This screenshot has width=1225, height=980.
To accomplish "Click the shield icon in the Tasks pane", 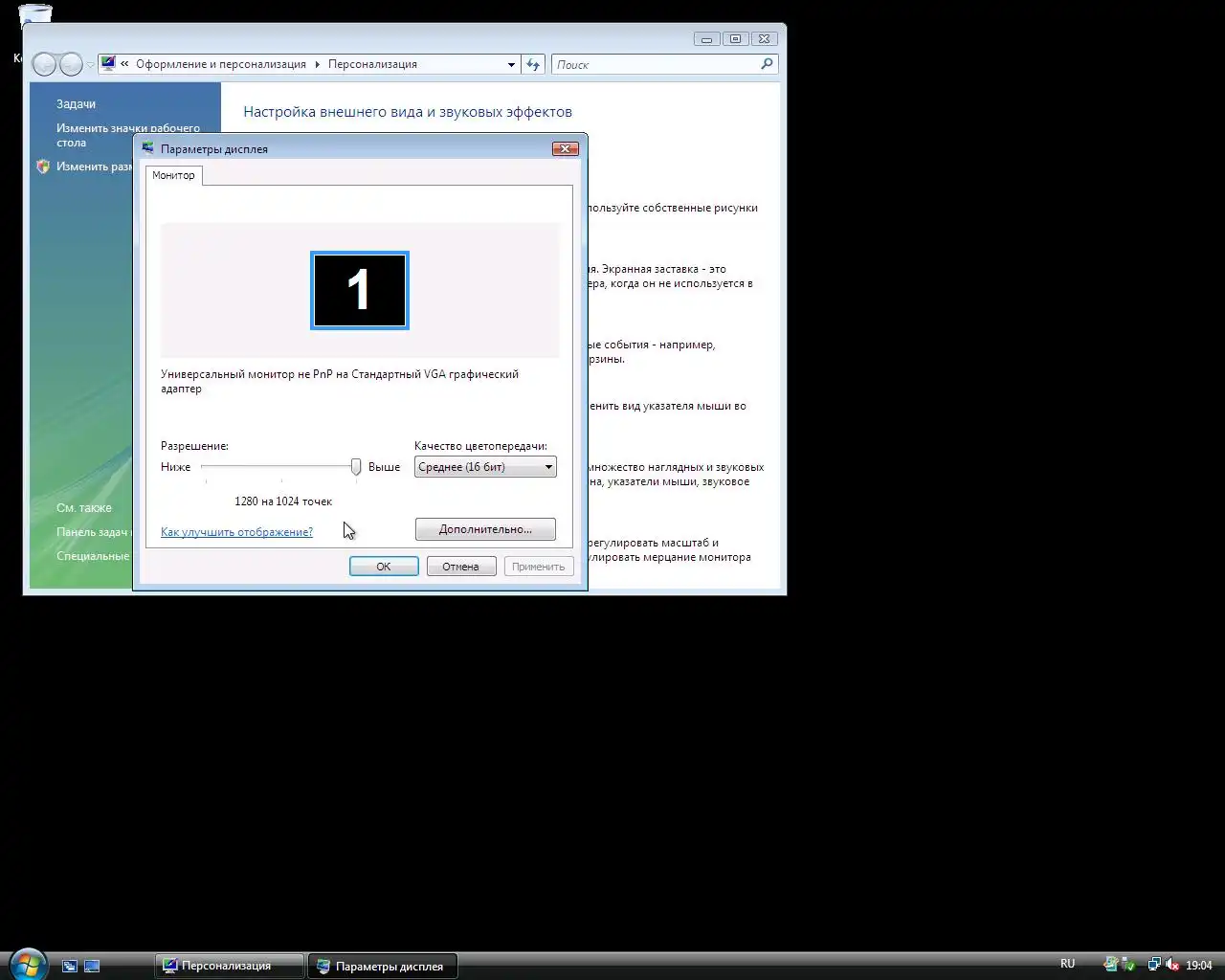I will click(x=43, y=167).
